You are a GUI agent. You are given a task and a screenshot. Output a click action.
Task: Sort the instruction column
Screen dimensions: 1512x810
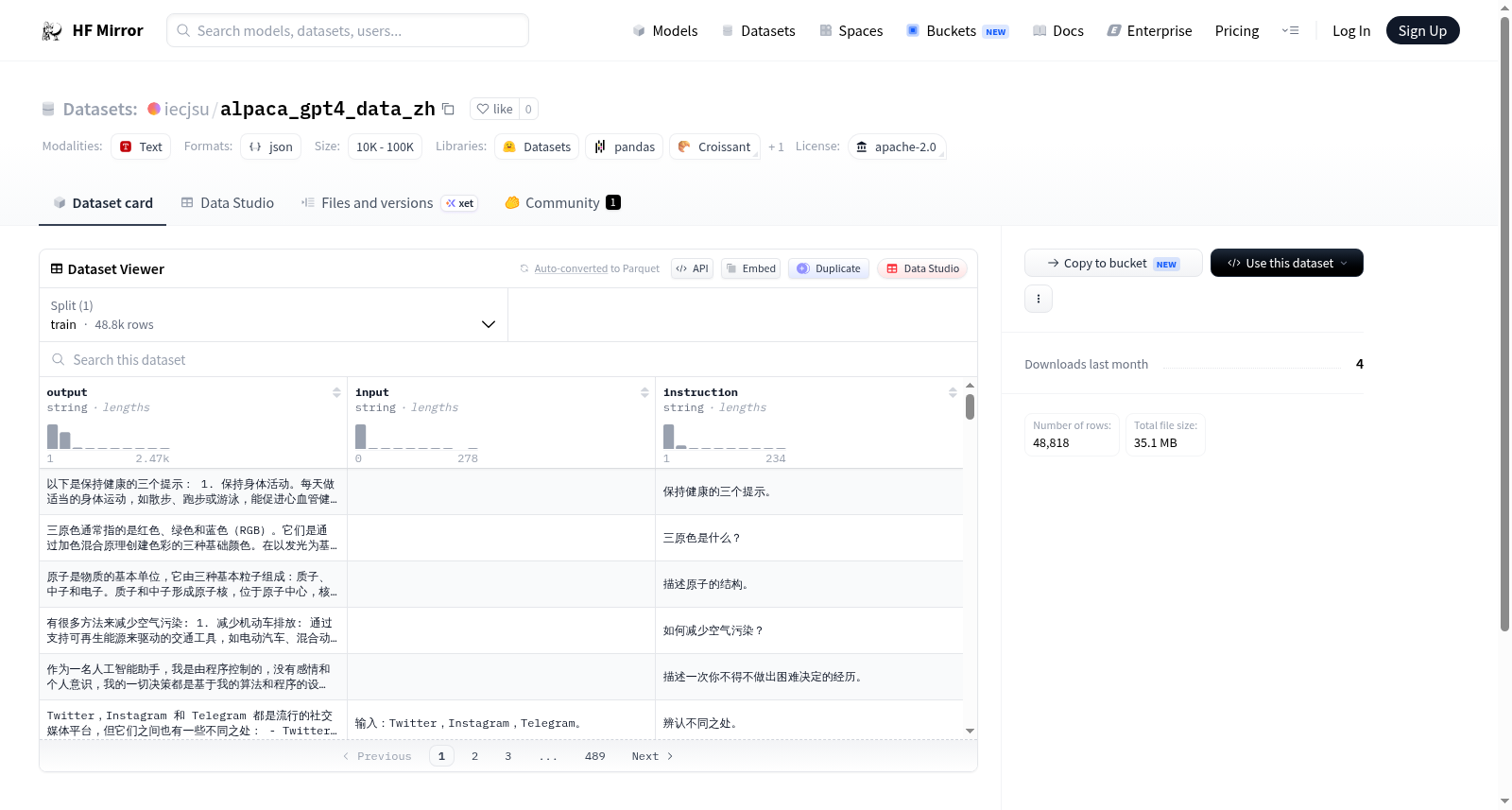(953, 392)
